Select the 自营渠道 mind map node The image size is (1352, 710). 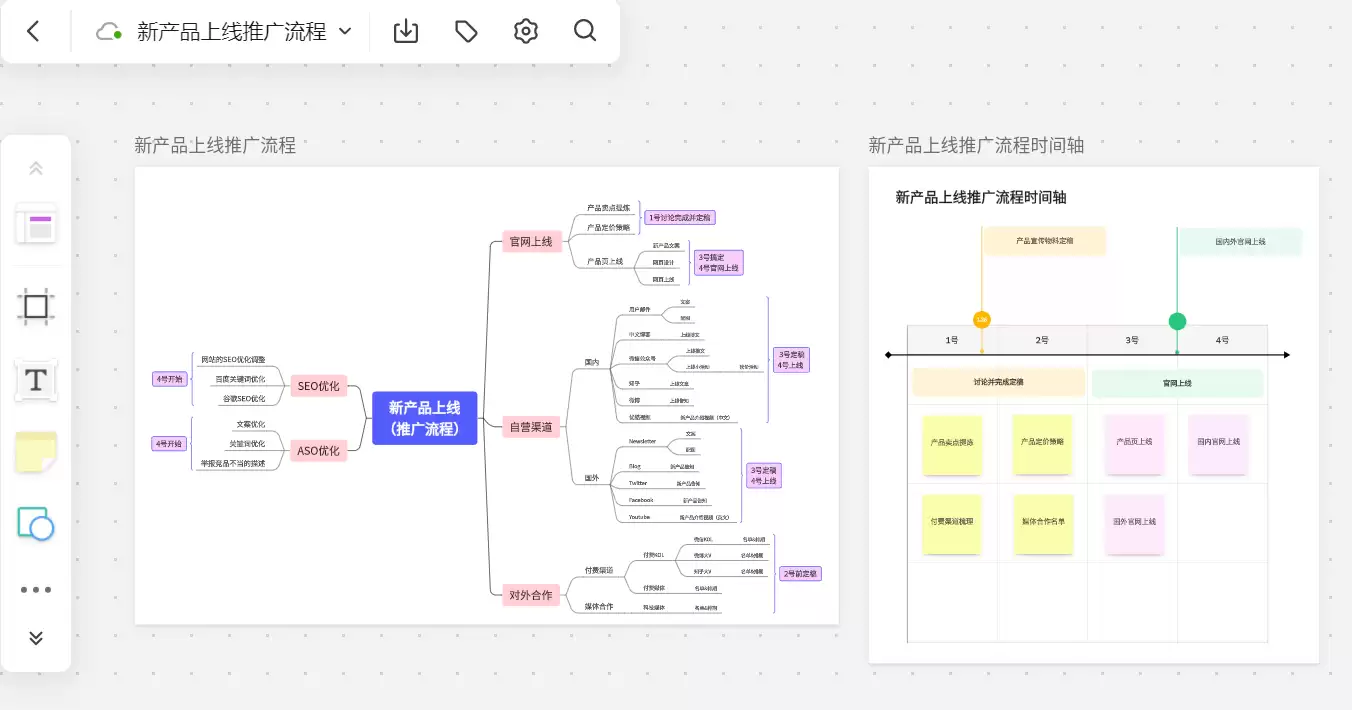[x=530, y=427]
